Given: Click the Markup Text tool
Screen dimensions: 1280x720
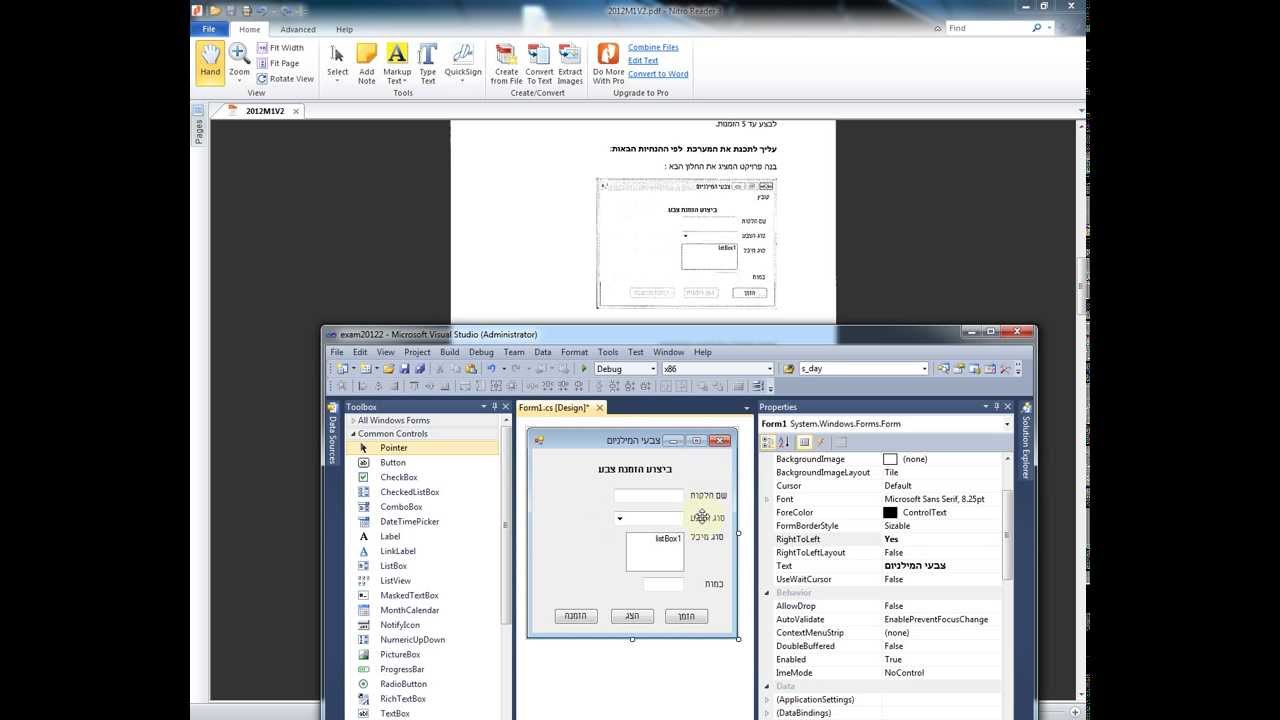Looking at the screenshot, I should tap(397, 64).
